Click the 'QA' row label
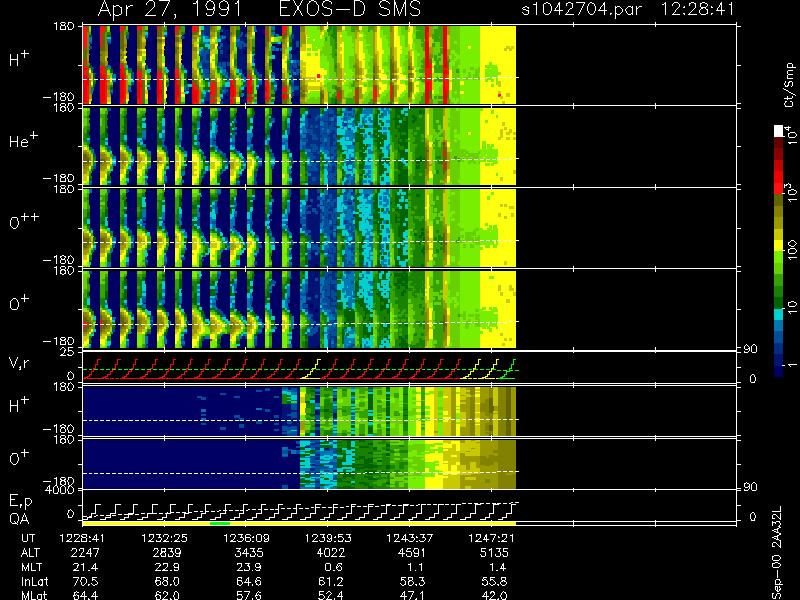The height and width of the screenshot is (600, 800). [x=19, y=518]
